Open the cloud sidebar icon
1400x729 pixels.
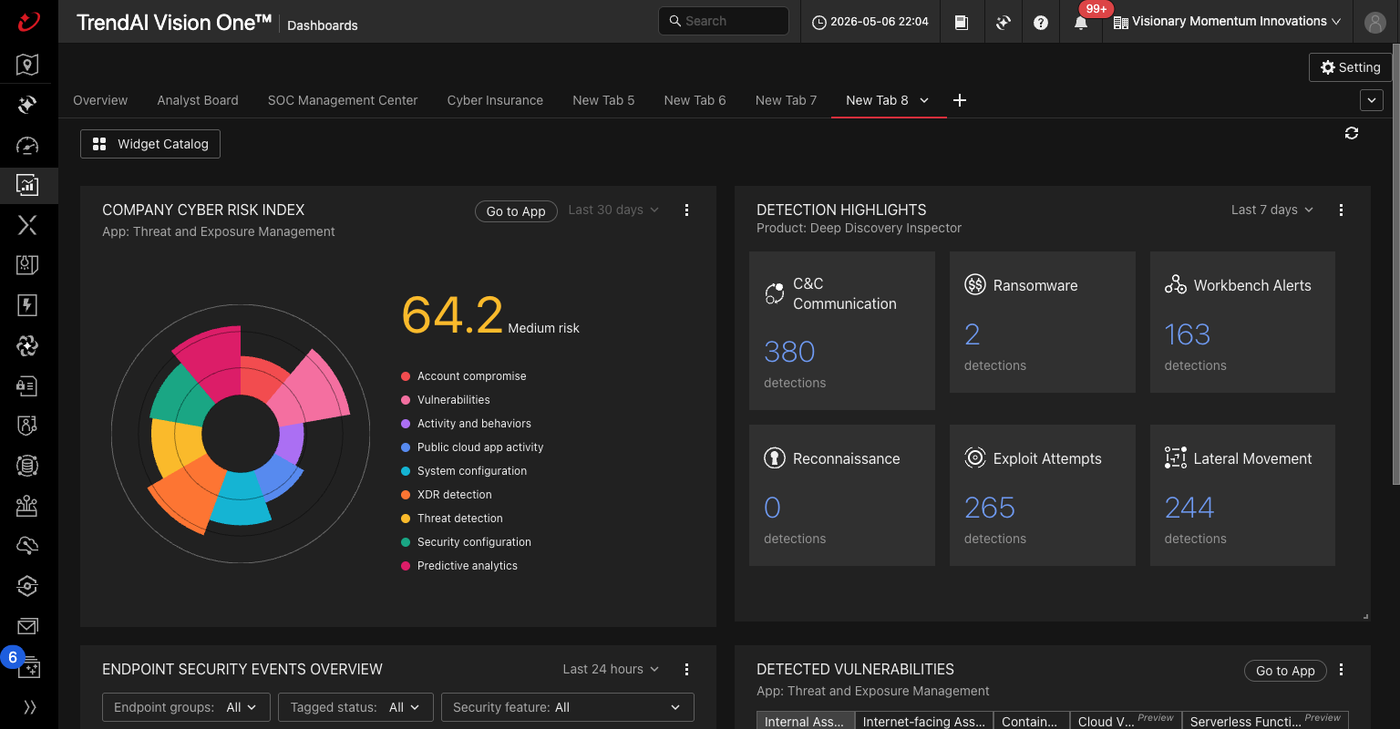[x=28, y=545]
